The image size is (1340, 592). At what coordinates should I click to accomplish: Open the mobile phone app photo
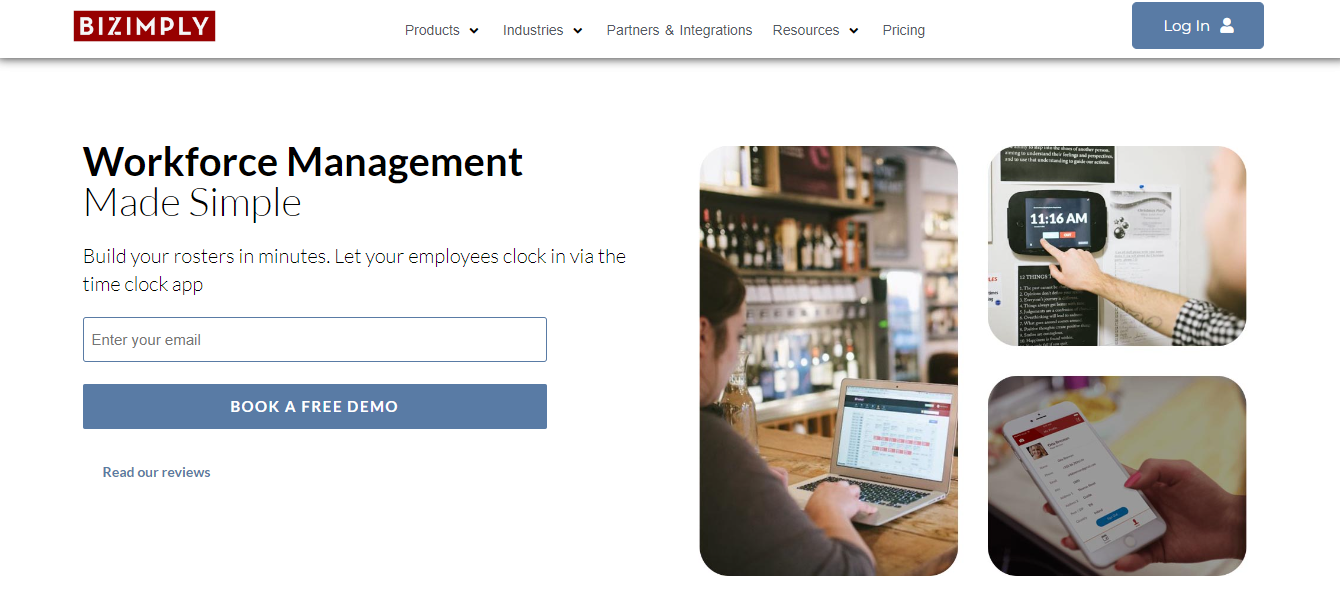[1117, 476]
